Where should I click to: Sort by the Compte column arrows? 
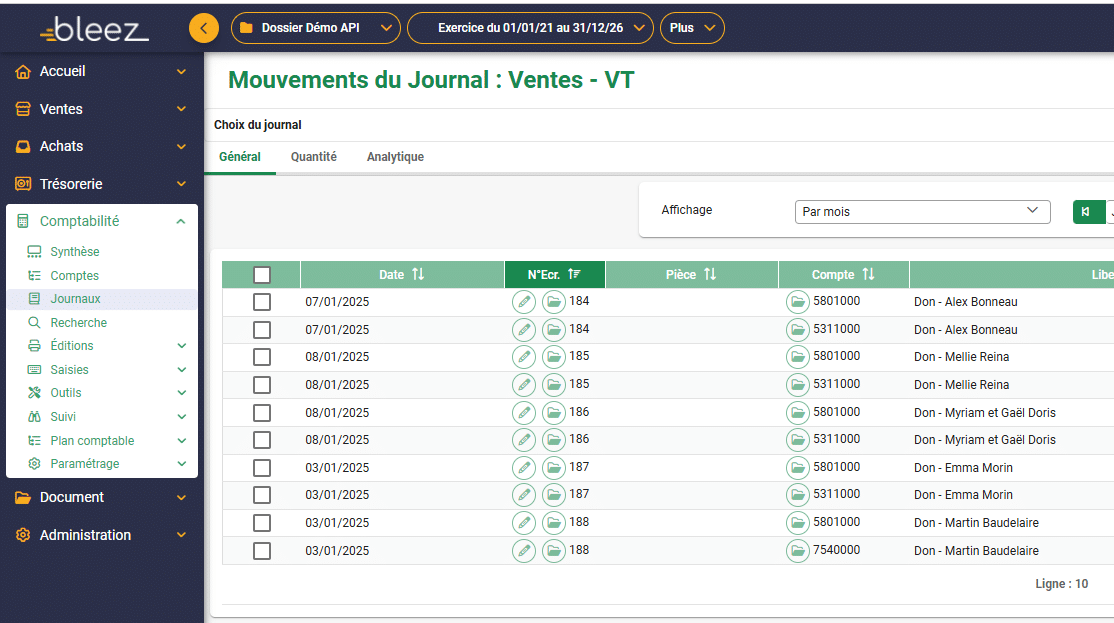click(x=868, y=274)
